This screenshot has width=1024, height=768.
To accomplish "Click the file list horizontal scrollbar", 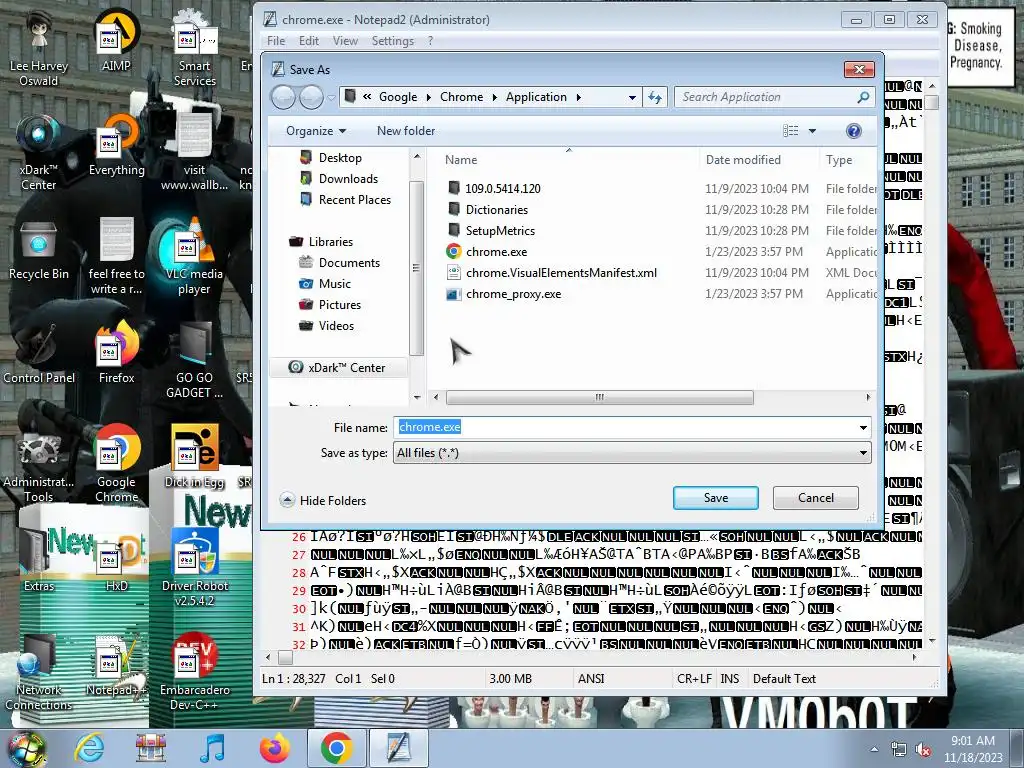I will (600, 397).
